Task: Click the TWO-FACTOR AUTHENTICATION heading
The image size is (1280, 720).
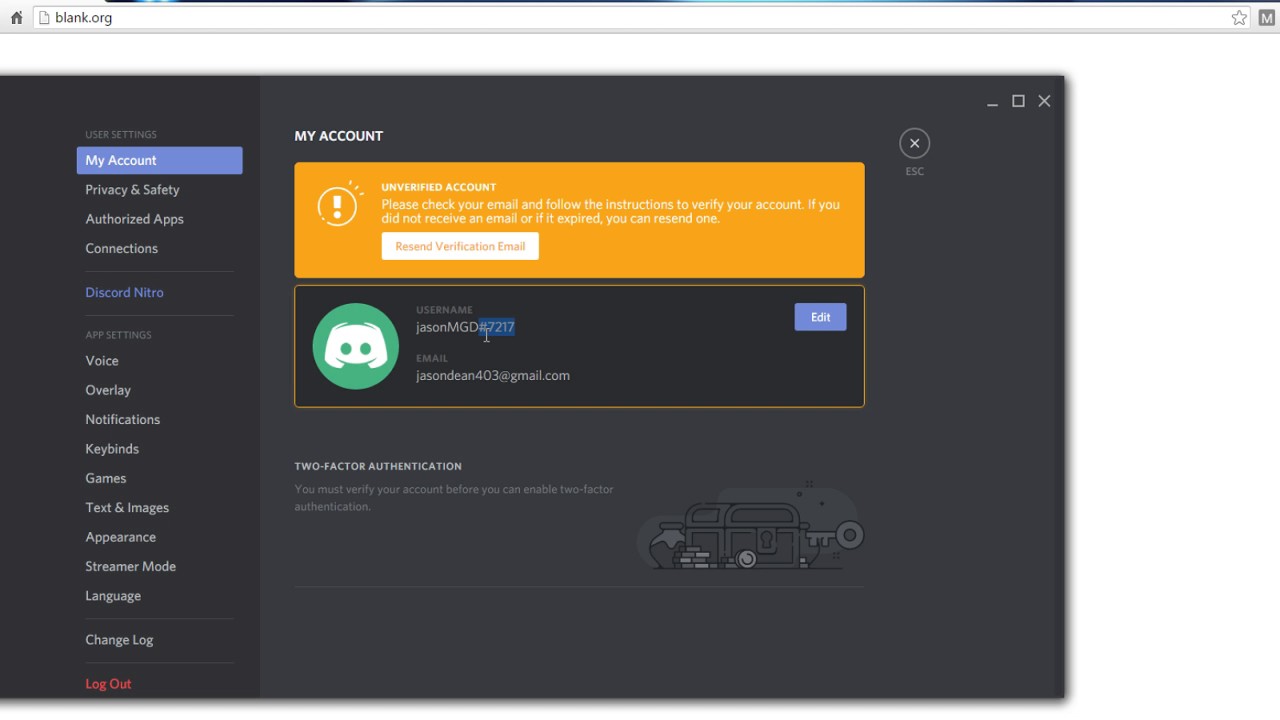Action: click(x=378, y=466)
